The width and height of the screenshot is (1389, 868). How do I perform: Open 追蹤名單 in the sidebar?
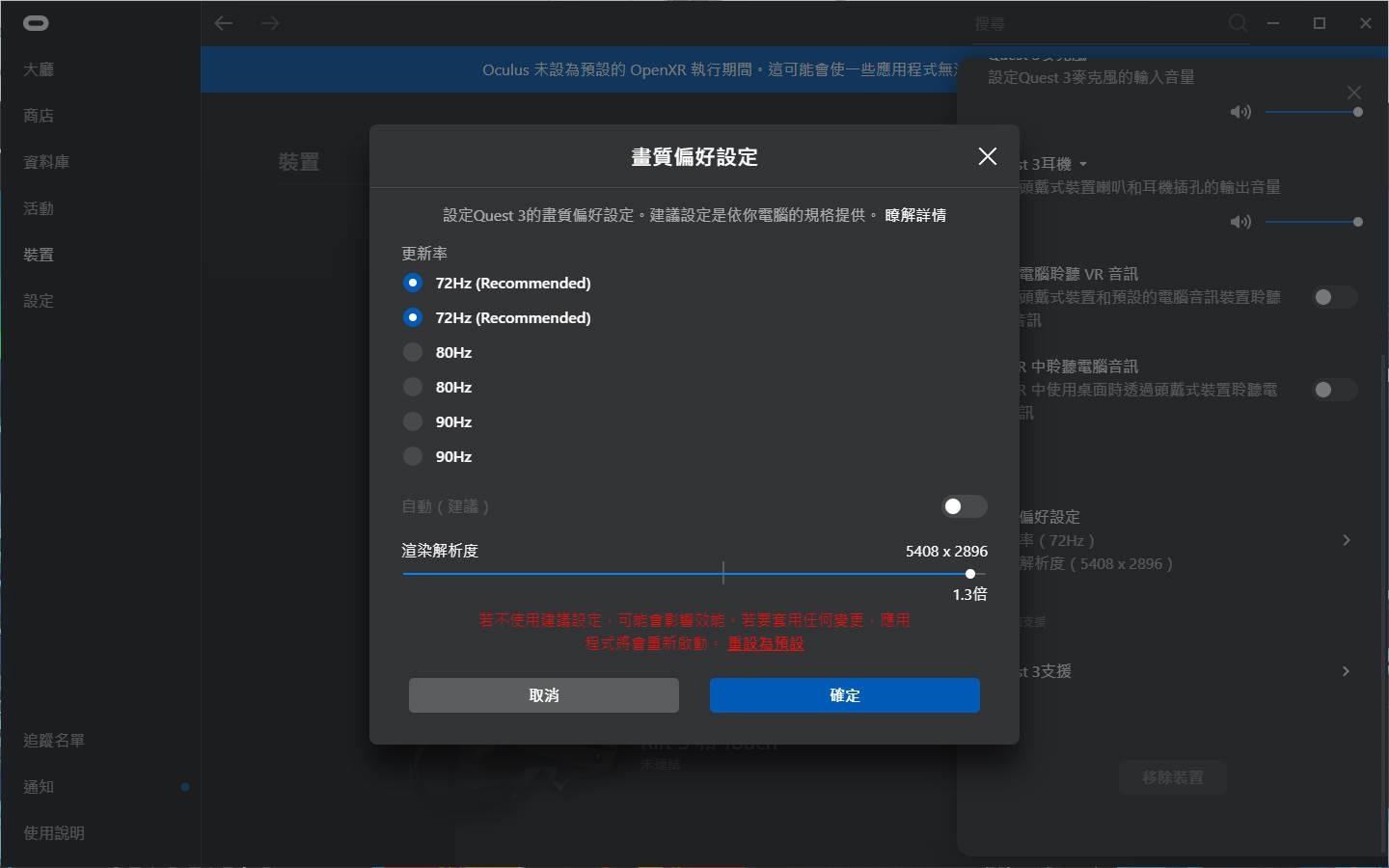tap(54, 741)
